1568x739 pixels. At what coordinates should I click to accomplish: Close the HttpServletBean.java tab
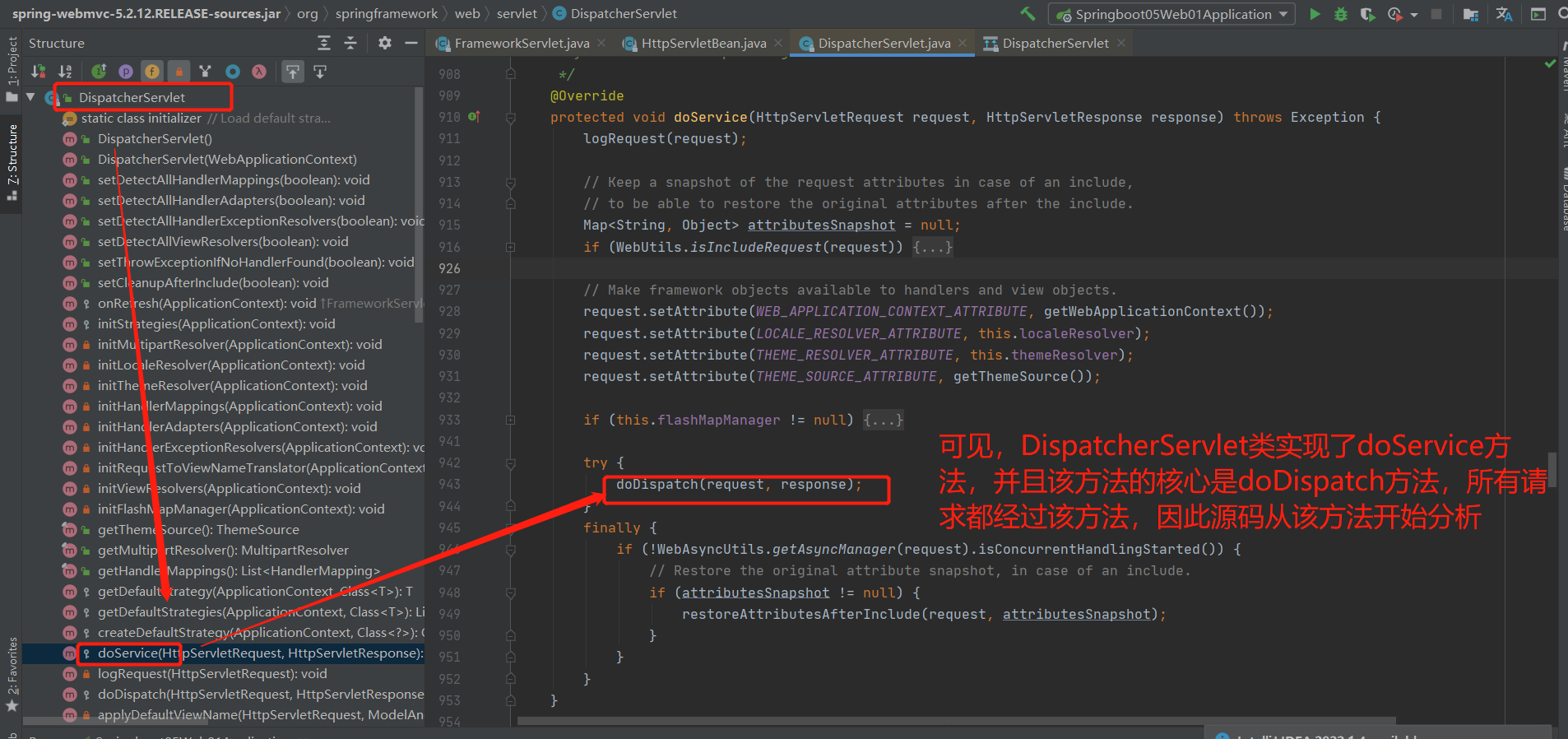pos(778,43)
